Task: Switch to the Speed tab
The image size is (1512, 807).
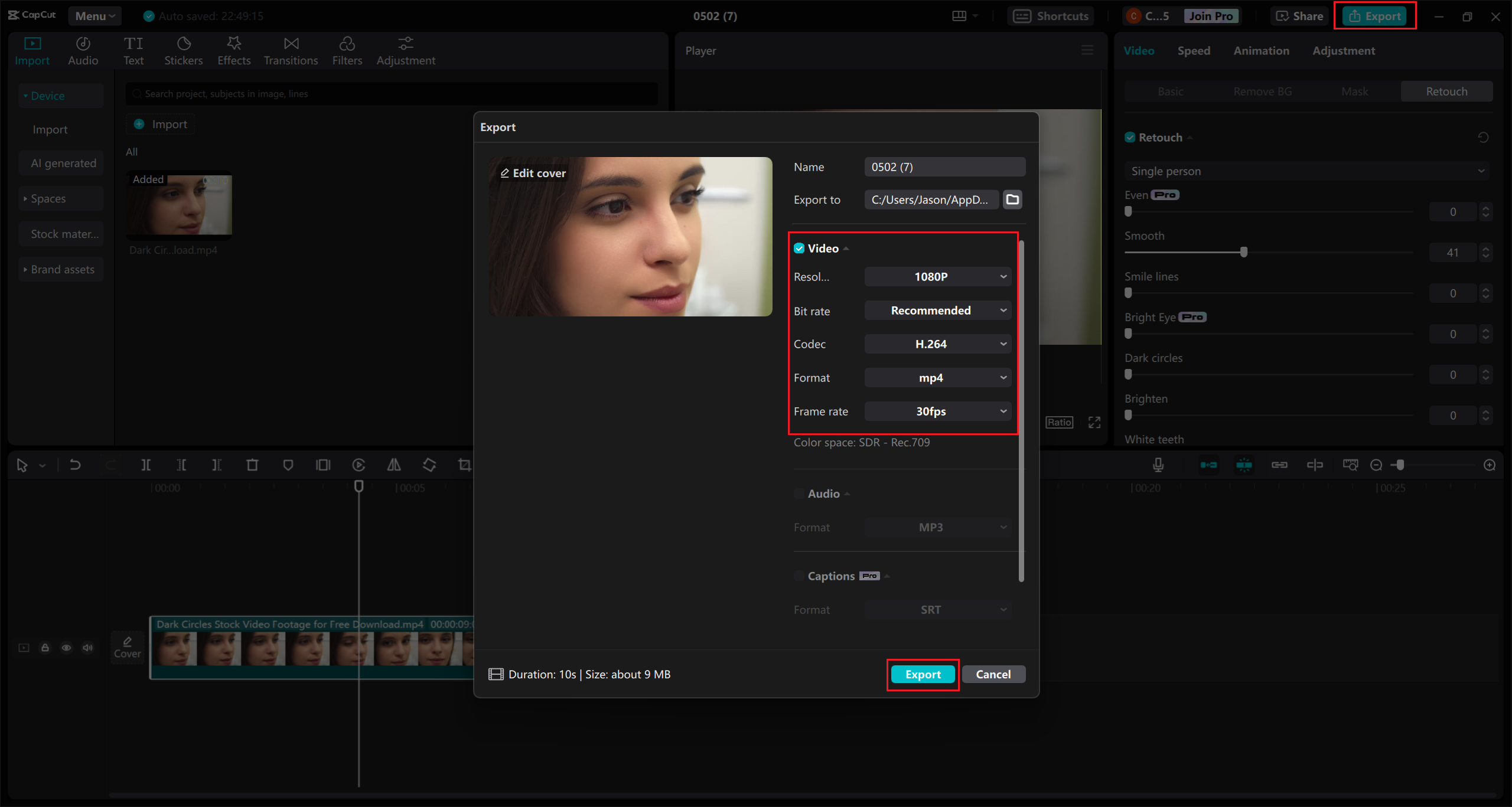Action: pyautogui.click(x=1194, y=51)
